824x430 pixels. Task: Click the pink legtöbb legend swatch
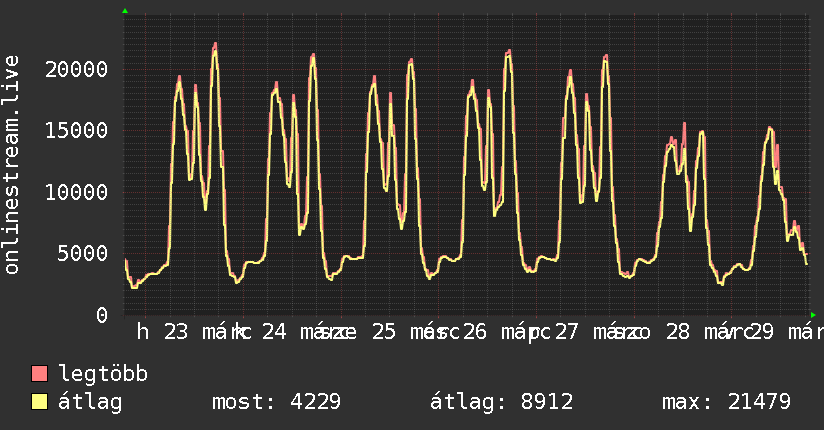point(39,373)
